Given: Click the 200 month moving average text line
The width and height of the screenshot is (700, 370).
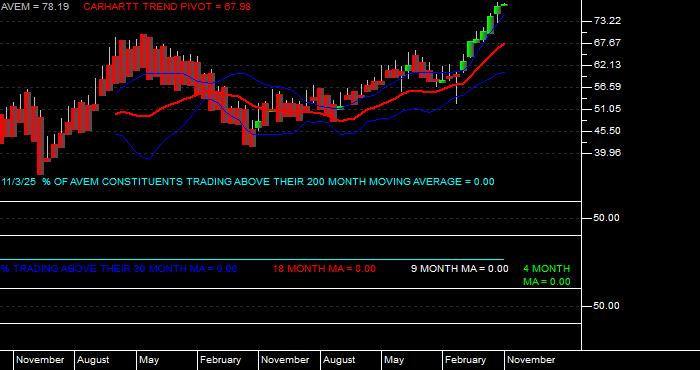Looking at the screenshot, I should click(248, 182).
